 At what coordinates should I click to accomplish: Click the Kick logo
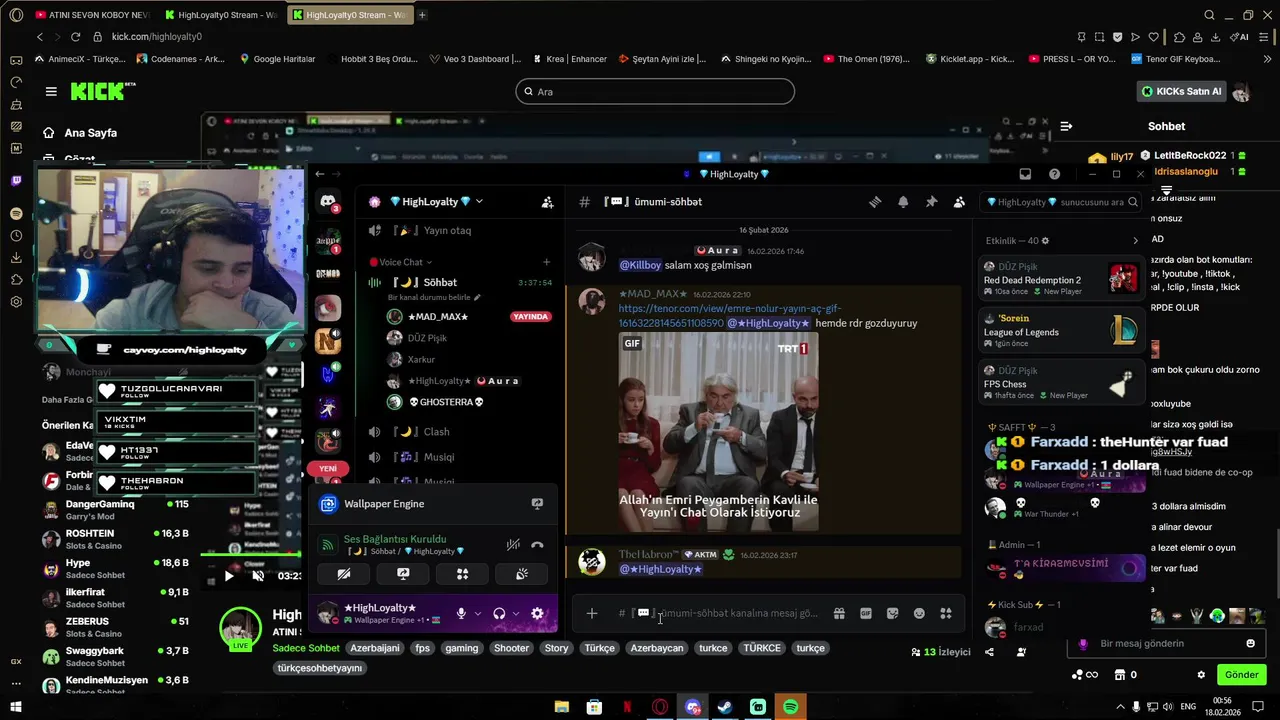(x=102, y=91)
